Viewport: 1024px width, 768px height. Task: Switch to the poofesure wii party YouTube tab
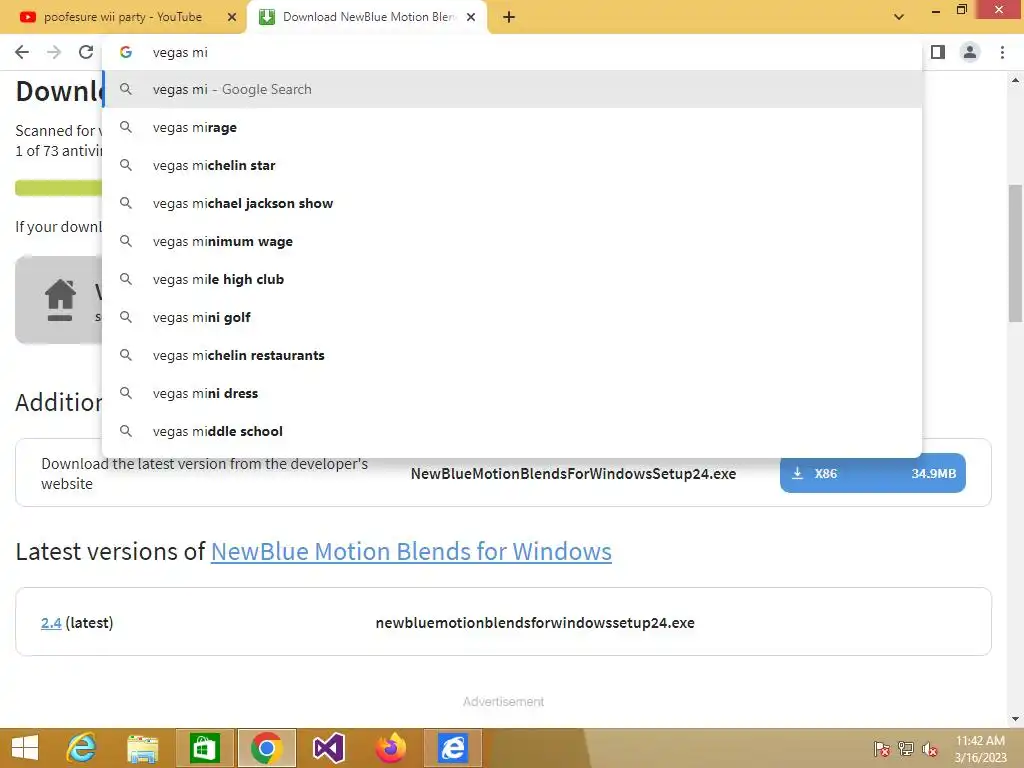[x=123, y=17]
